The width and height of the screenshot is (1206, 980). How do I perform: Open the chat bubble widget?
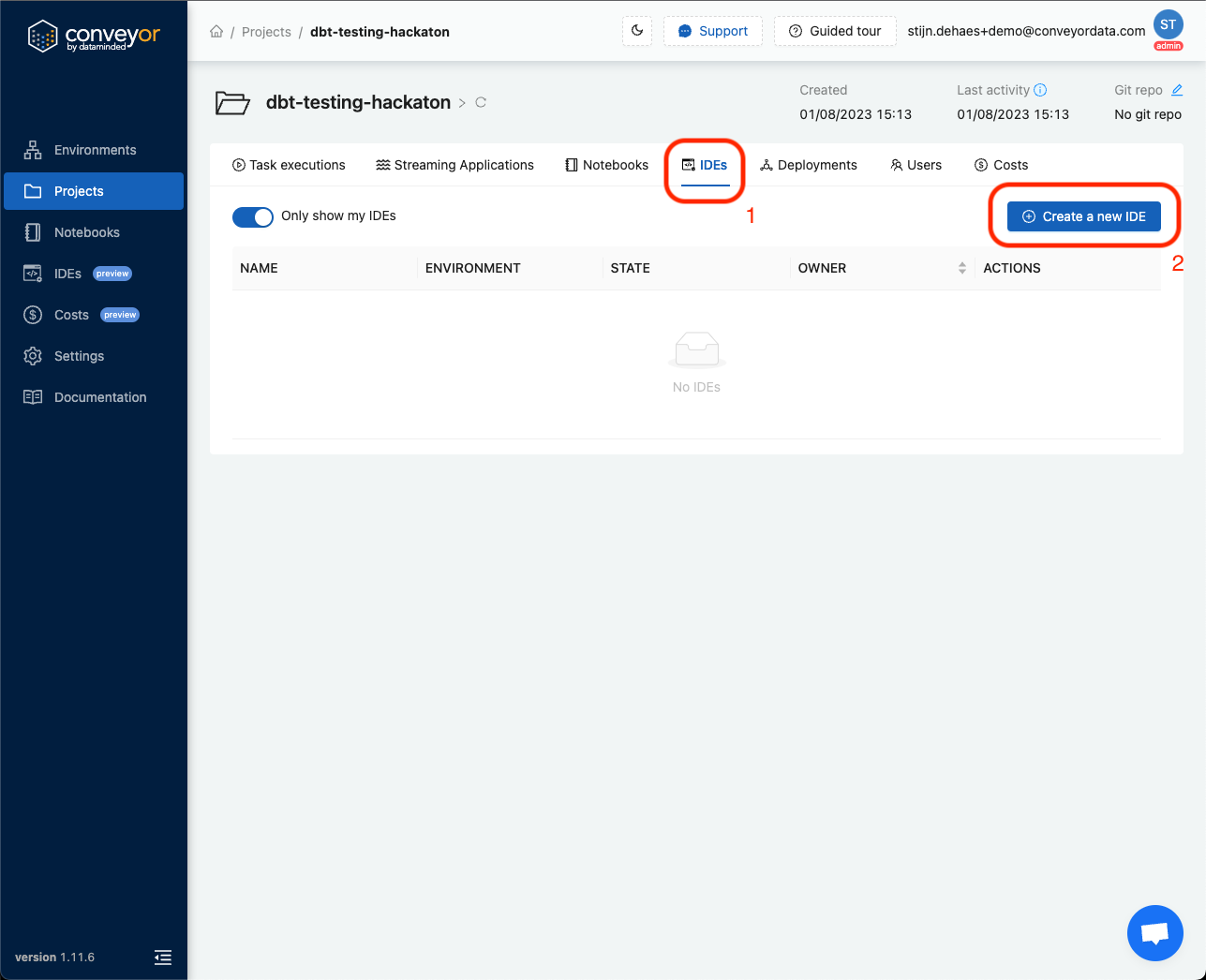click(1155, 933)
